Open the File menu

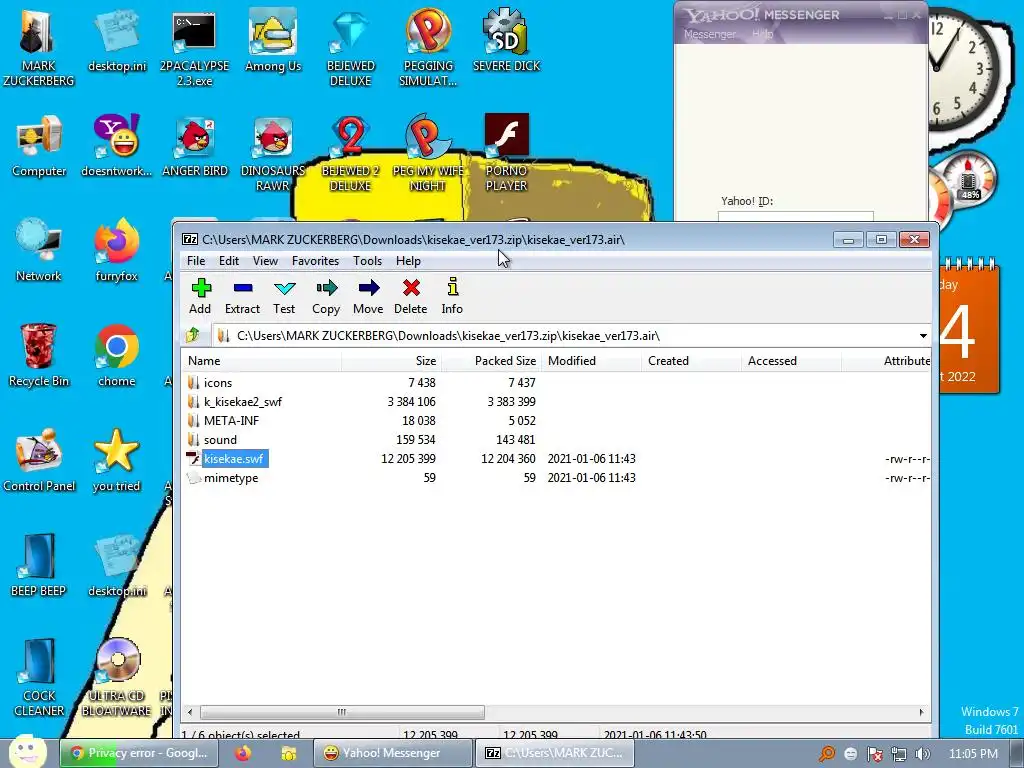(196, 261)
